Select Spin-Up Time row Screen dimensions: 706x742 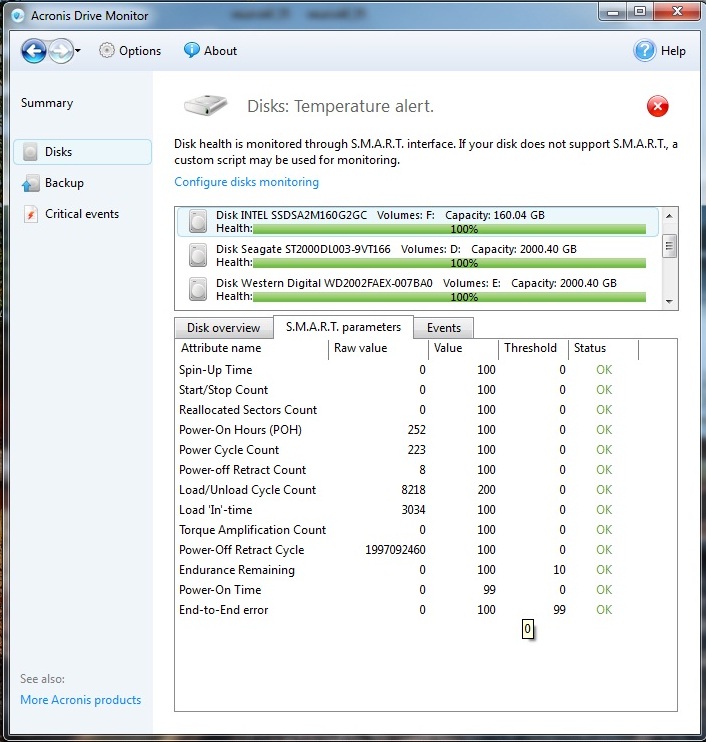[408, 370]
